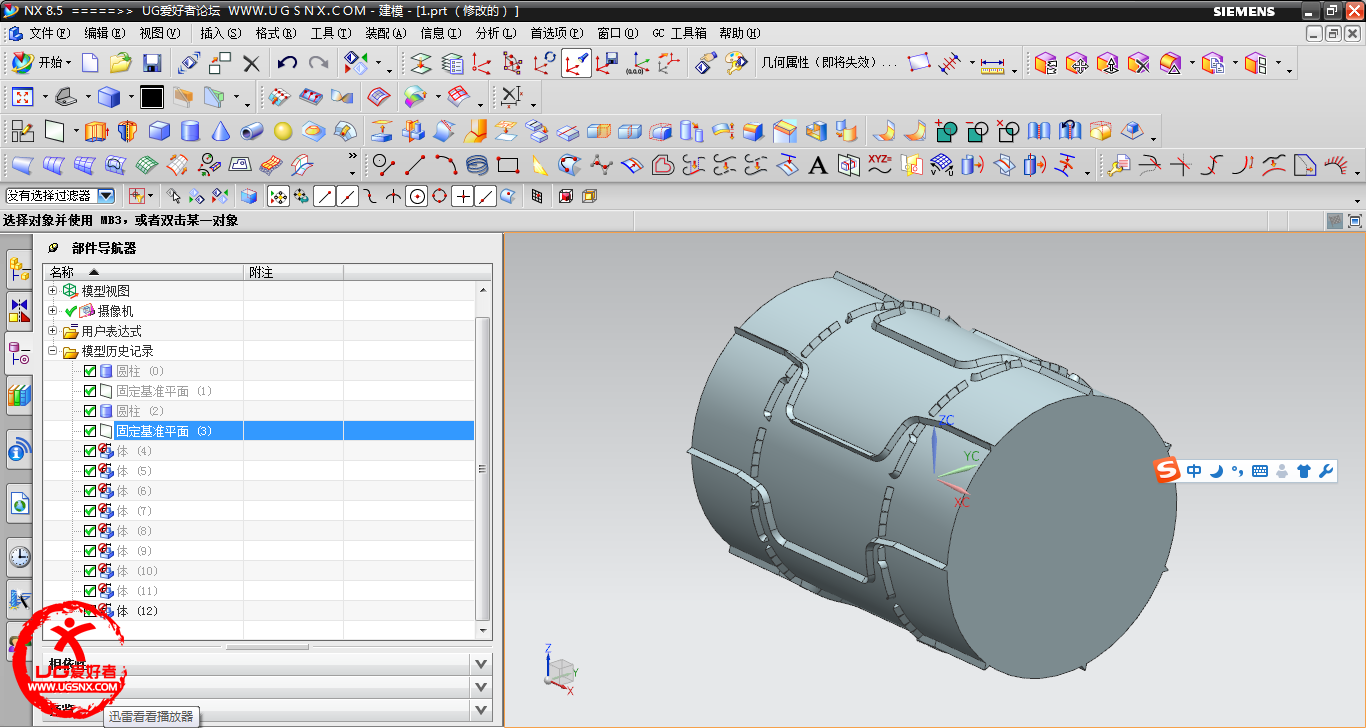The width and height of the screenshot is (1366, 728).
Task: Open the Reuse Library books sidebar tab
Action: coord(19,395)
